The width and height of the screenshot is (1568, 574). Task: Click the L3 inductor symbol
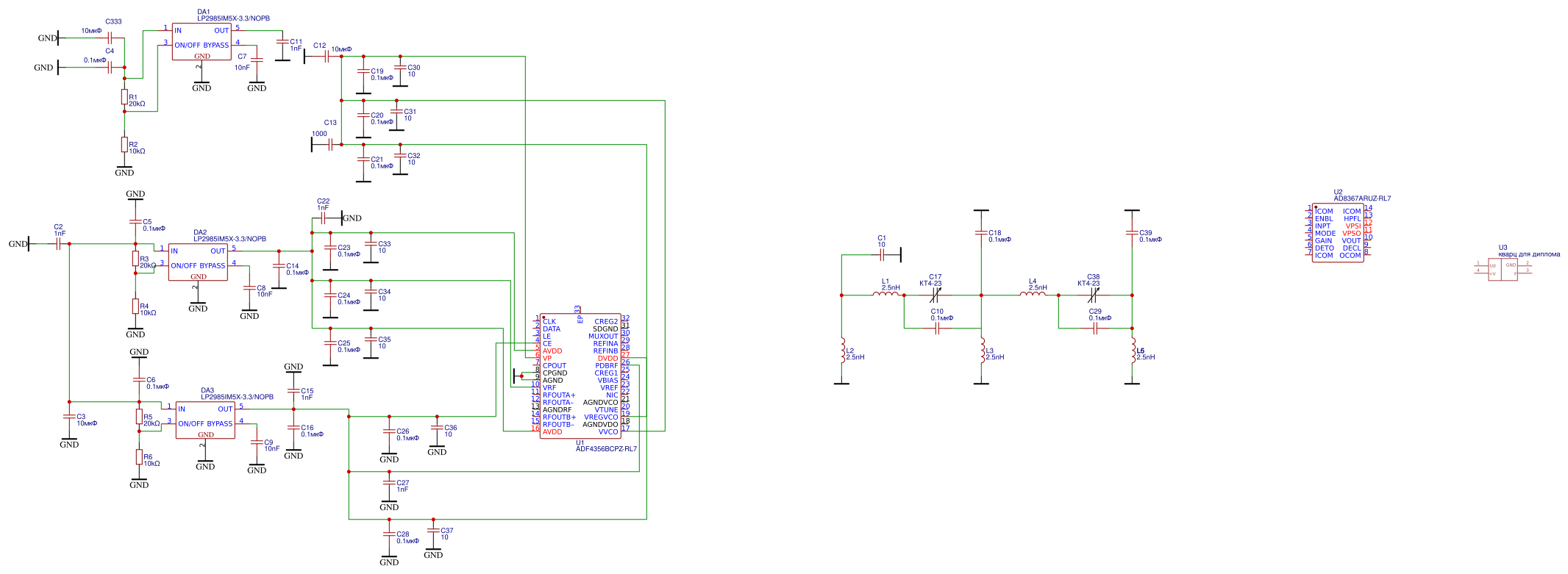tap(983, 351)
